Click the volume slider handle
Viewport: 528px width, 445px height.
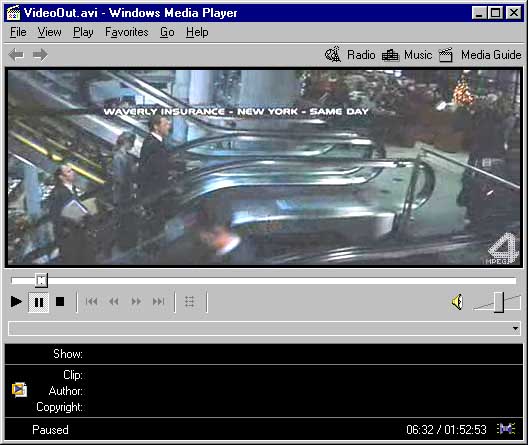(x=499, y=302)
